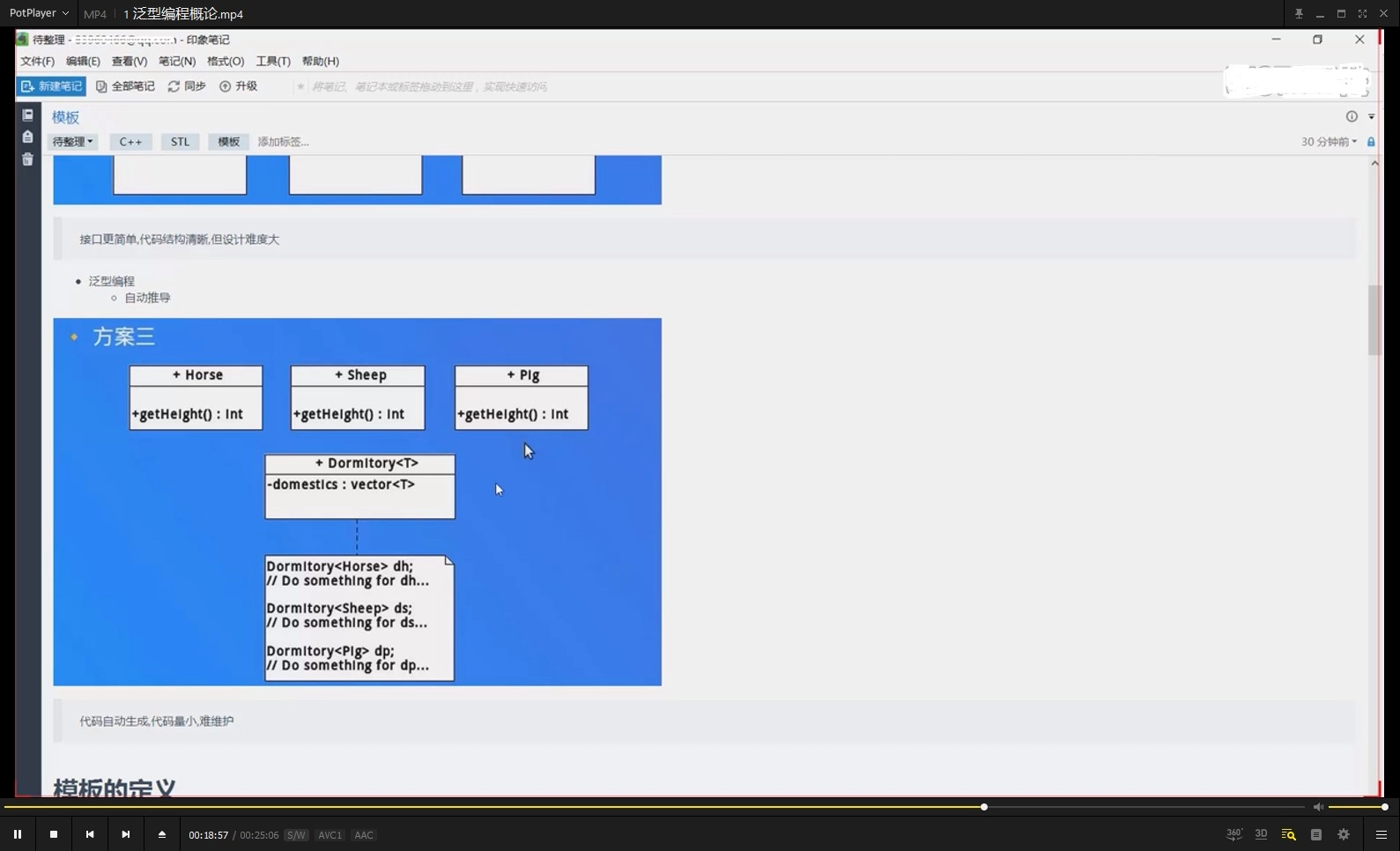Skip to the next track
This screenshot has width=1400, height=851.
coord(126,834)
